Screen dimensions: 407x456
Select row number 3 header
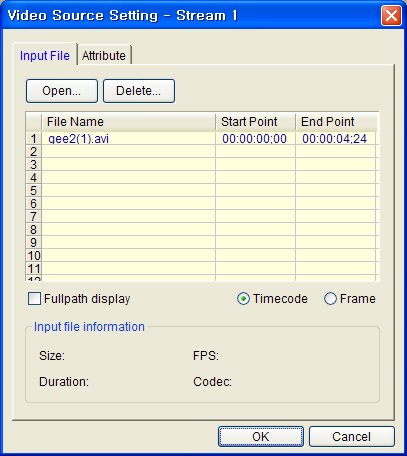[x=34, y=164]
